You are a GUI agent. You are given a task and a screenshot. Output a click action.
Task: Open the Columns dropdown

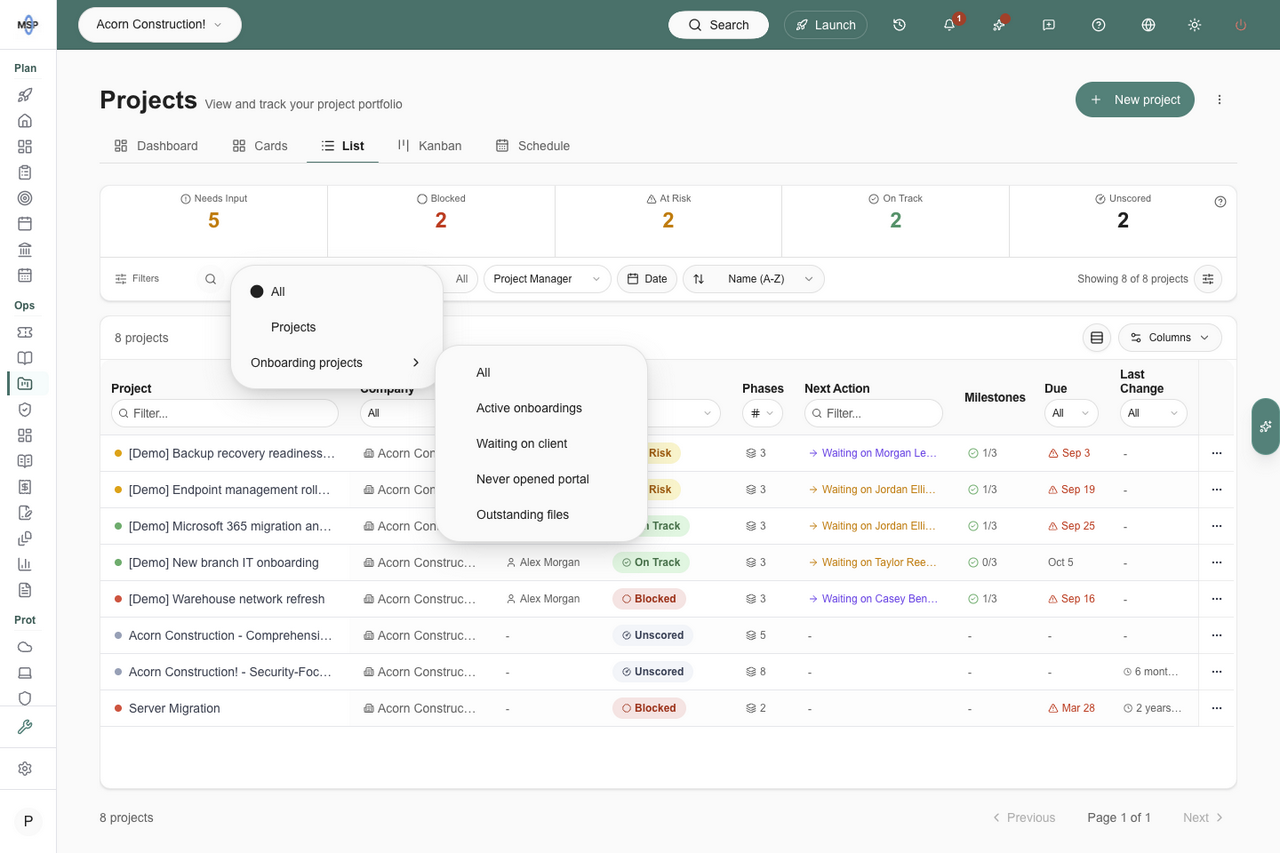(x=1170, y=338)
